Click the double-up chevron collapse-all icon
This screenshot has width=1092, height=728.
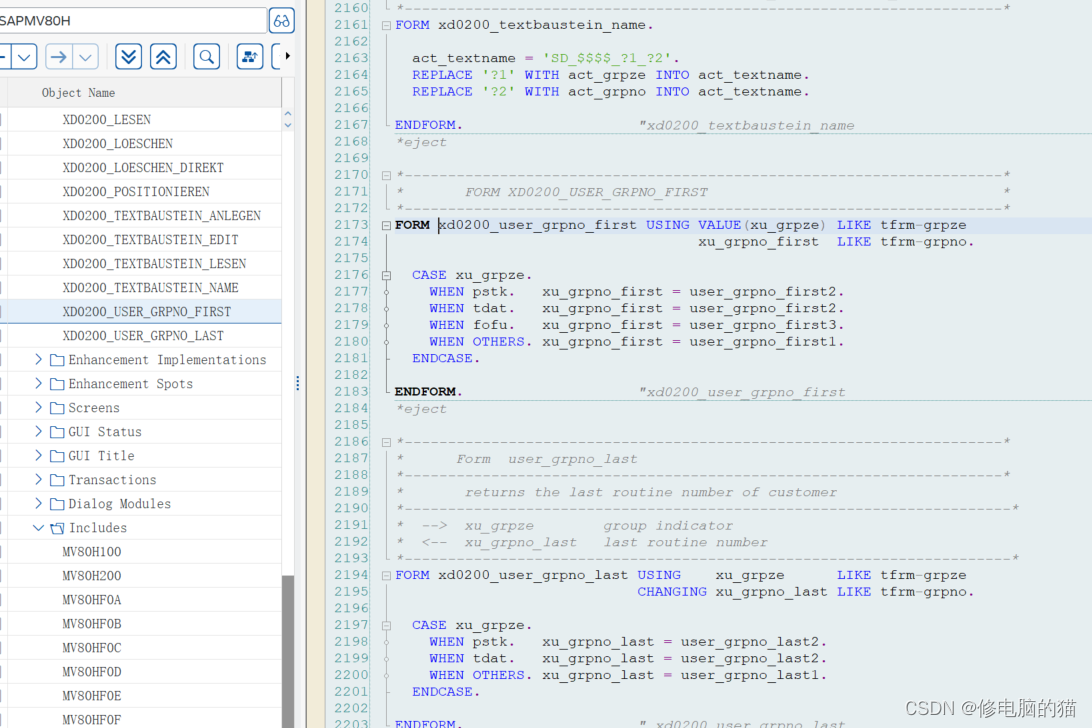pos(163,56)
